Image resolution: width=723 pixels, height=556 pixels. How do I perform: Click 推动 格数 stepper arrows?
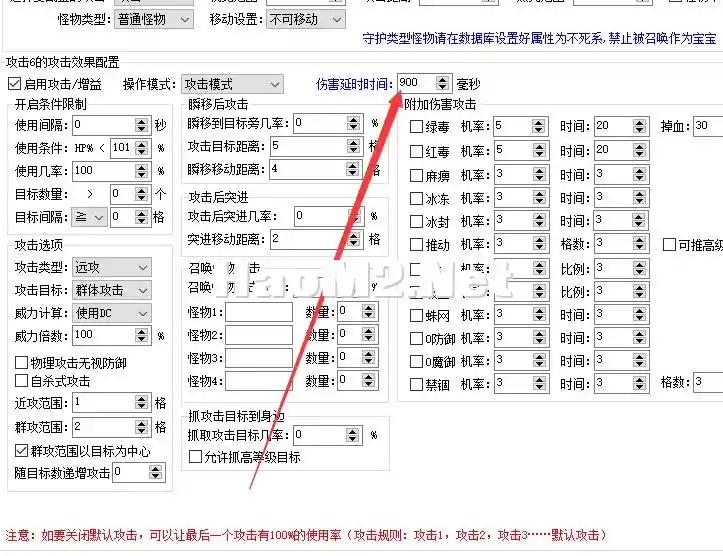pyautogui.click(x=639, y=243)
